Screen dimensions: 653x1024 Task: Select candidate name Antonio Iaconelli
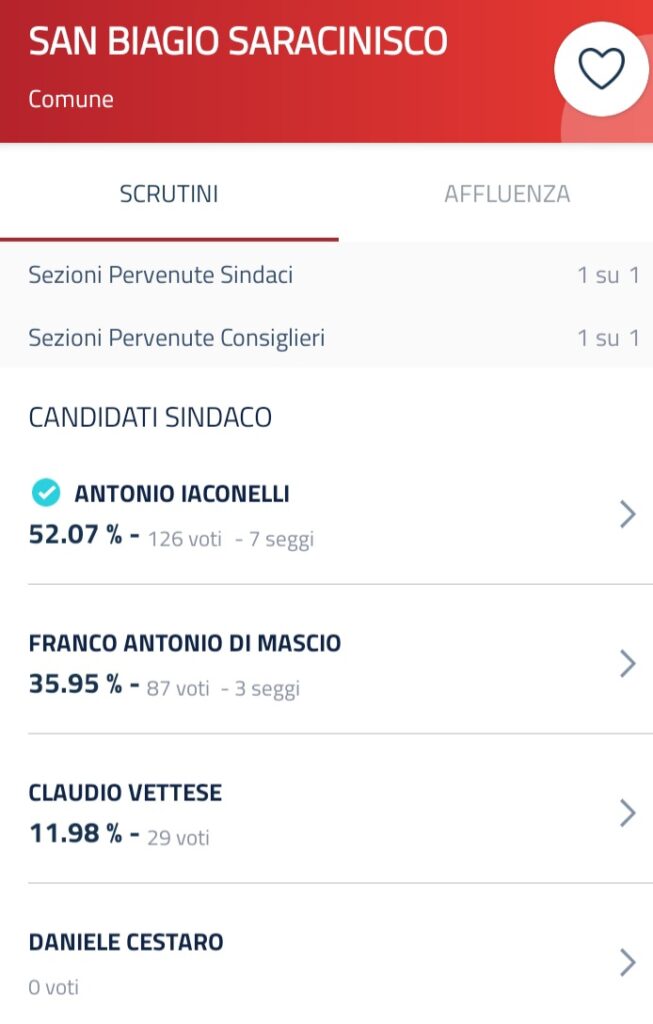[182, 494]
